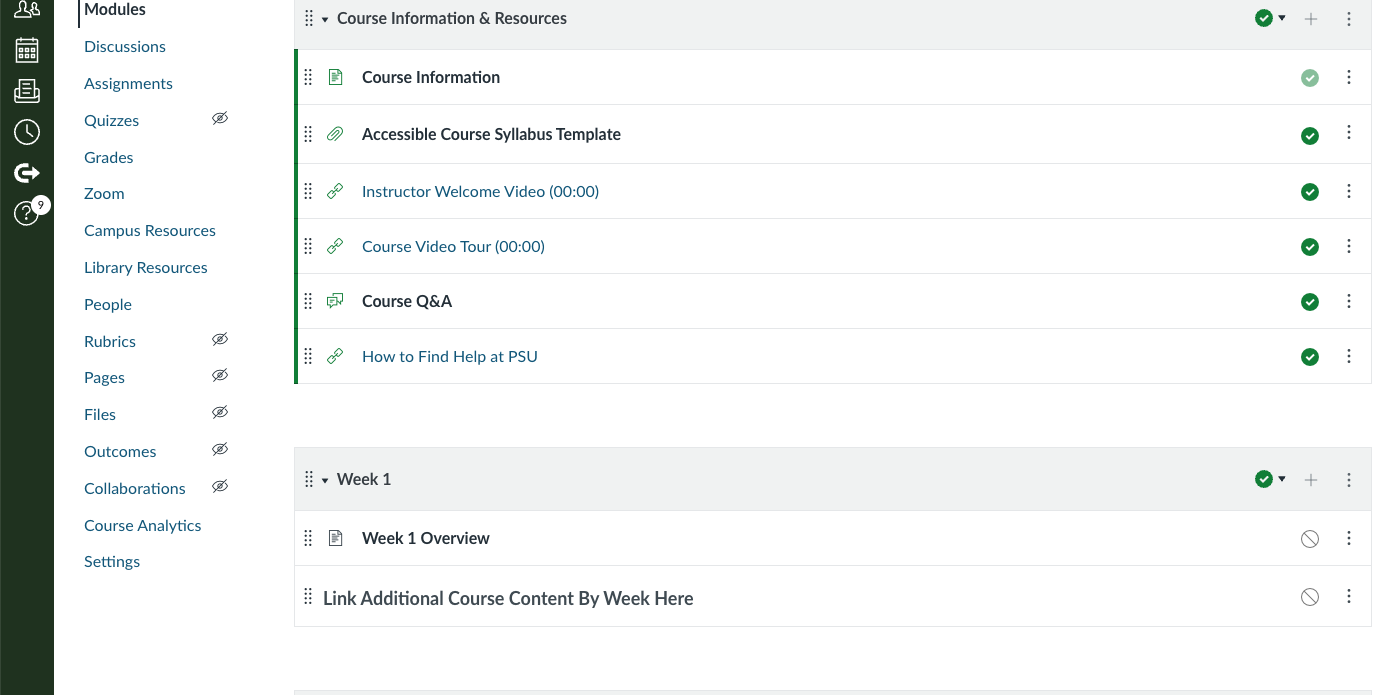
Task: Add item to Week 1 module with plus icon
Action: click(1311, 480)
